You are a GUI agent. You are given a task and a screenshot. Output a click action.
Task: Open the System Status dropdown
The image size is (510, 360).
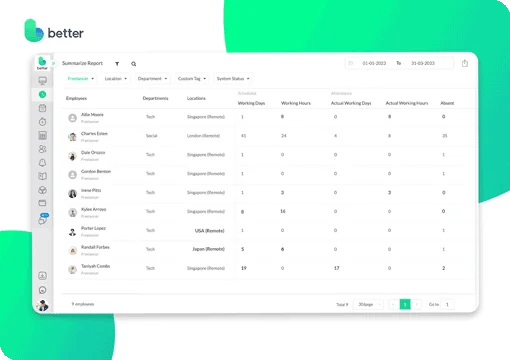(x=233, y=79)
